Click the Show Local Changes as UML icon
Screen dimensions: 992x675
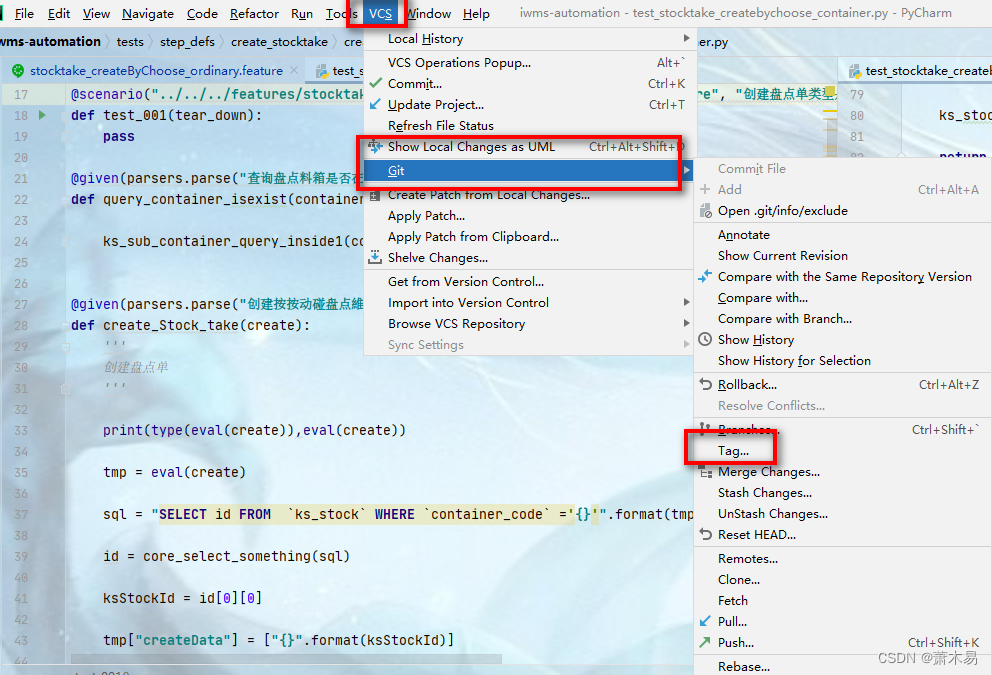tap(375, 146)
